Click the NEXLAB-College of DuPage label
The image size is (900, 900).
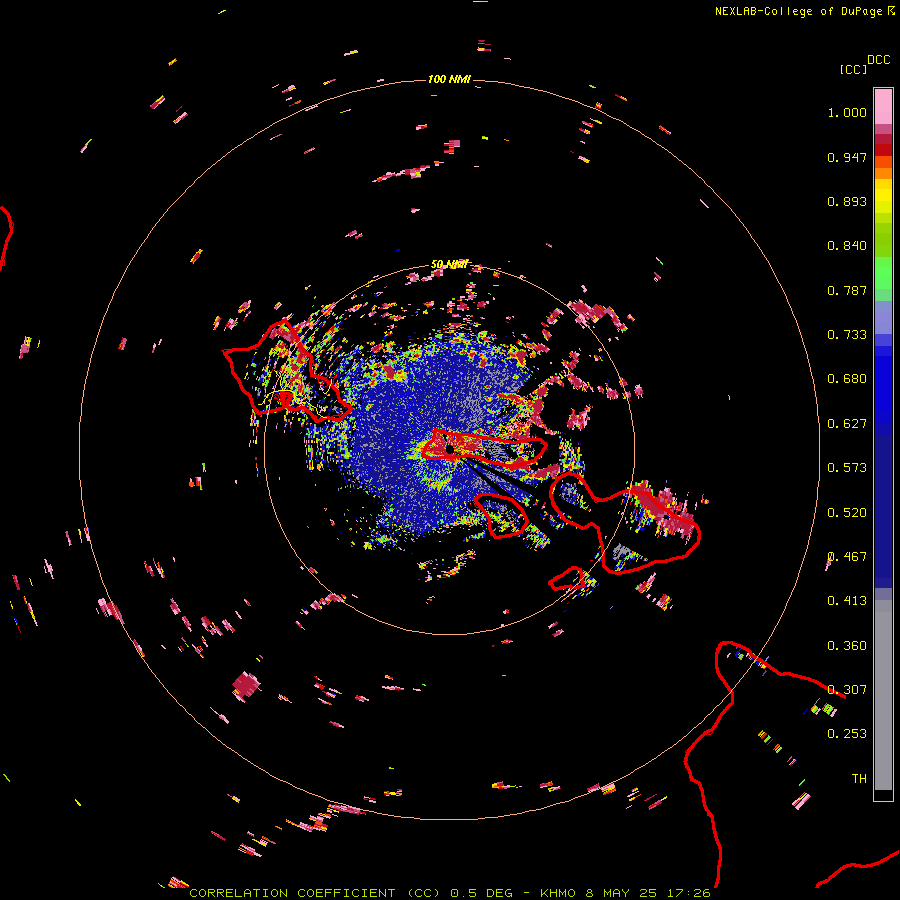pos(800,11)
